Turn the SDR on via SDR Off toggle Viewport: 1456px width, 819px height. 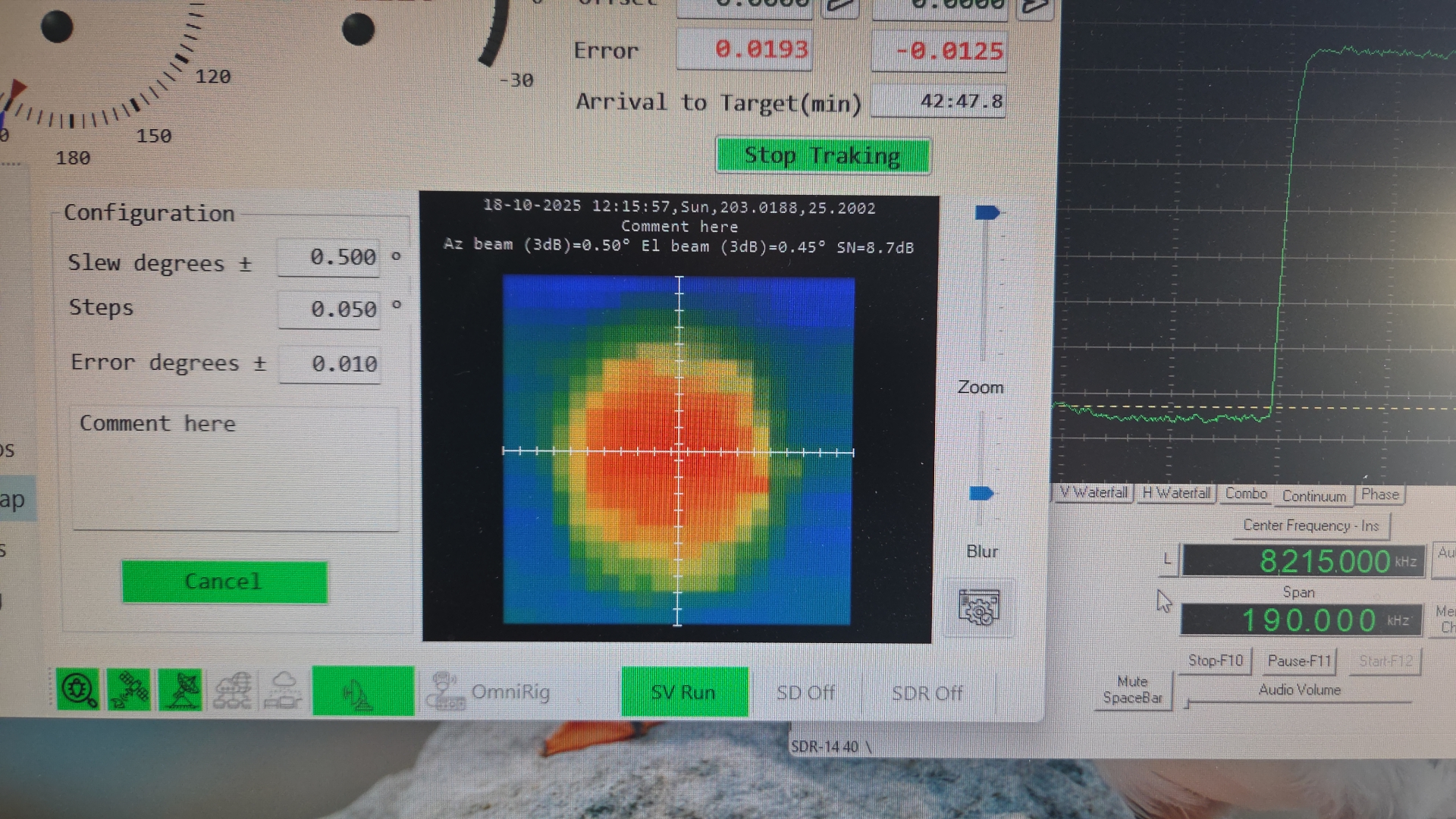927,692
